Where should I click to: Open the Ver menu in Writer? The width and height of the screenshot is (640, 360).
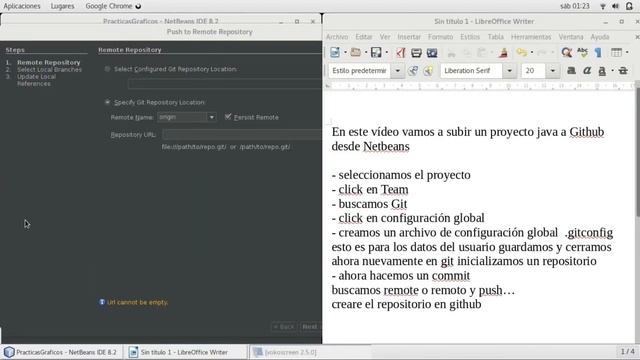pyautogui.click(x=385, y=37)
